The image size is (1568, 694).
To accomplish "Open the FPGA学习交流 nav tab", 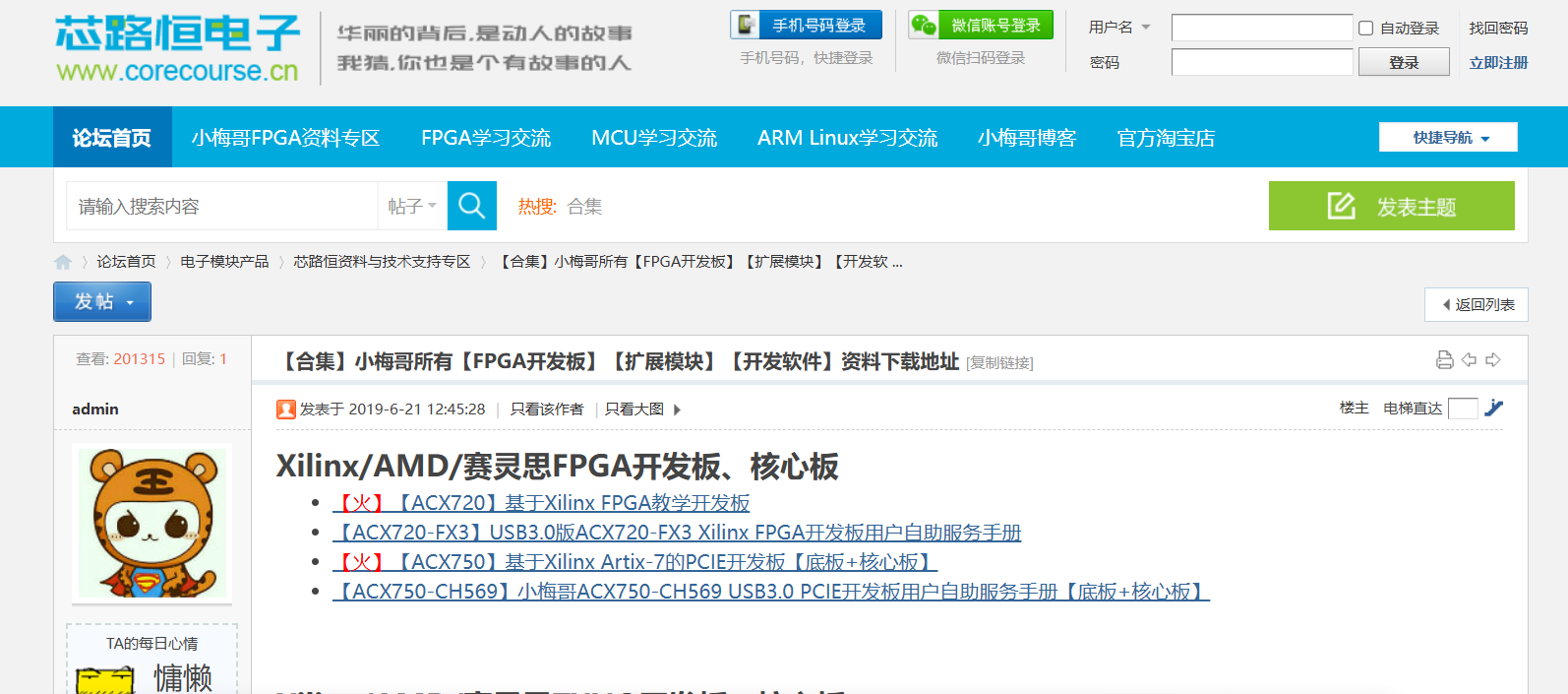I will click(486, 137).
